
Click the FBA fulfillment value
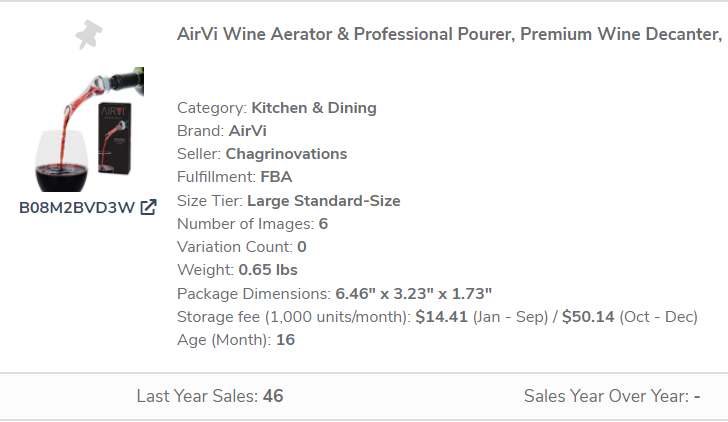point(276,177)
